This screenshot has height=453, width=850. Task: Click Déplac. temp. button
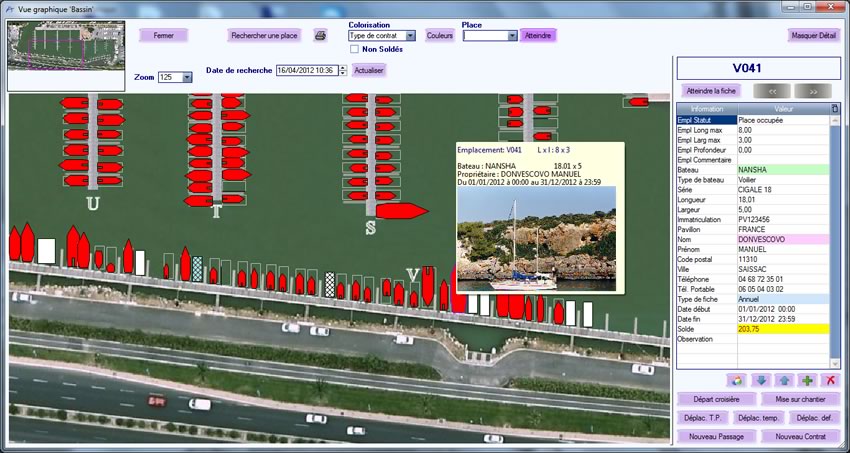tap(758, 418)
